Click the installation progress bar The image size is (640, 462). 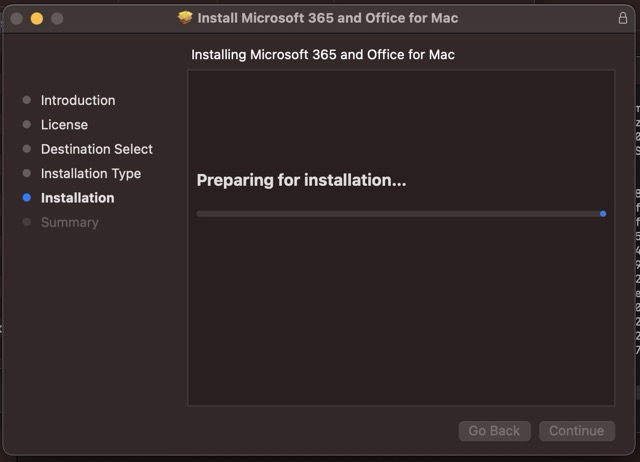400,213
